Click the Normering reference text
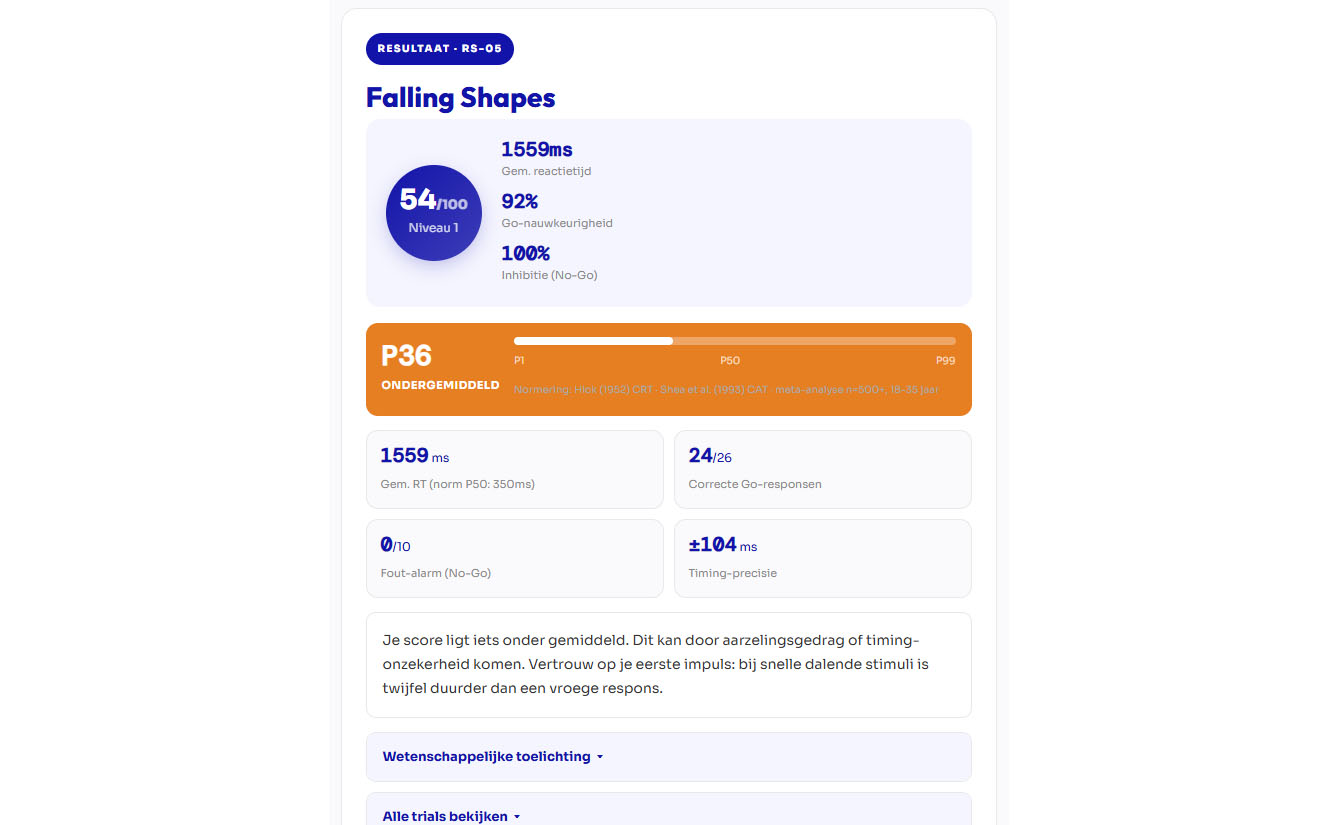Image resolution: width=1338 pixels, height=825 pixels. (x=726, y=390)
